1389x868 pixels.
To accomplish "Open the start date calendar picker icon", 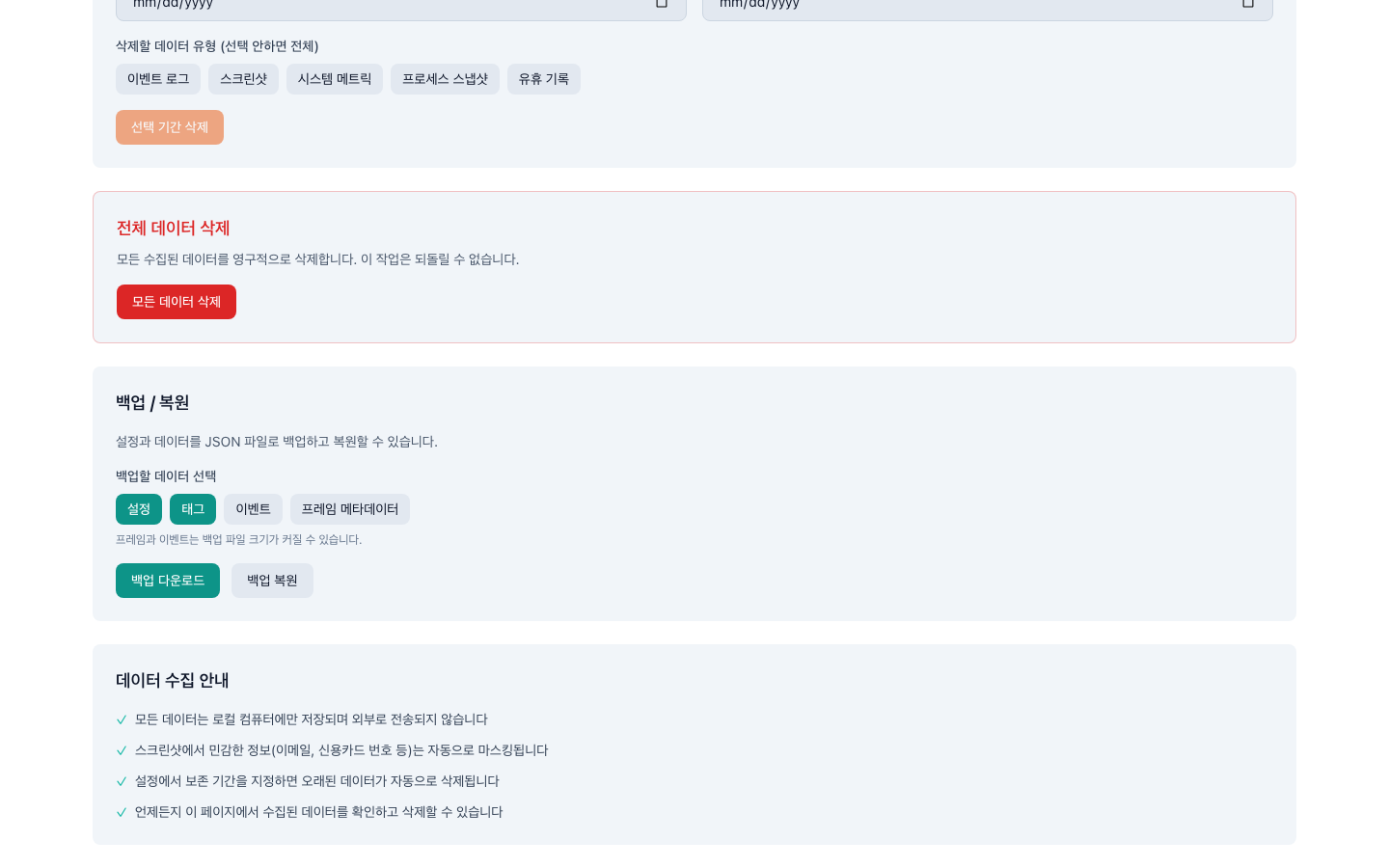I will [x=662, y=4].
